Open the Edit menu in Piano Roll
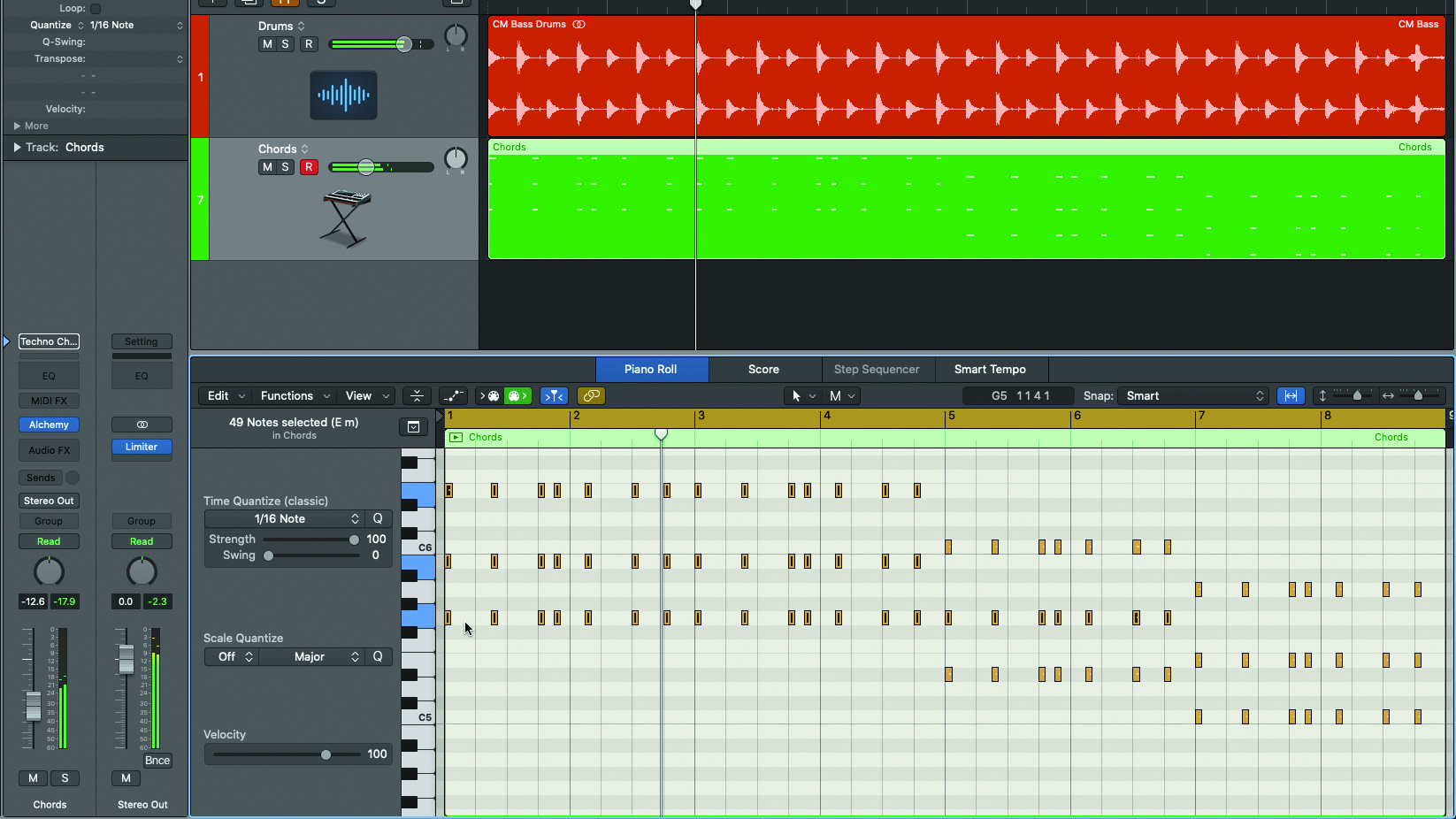The width and height of the screenshot is (1456, 819). pos(226,396)
